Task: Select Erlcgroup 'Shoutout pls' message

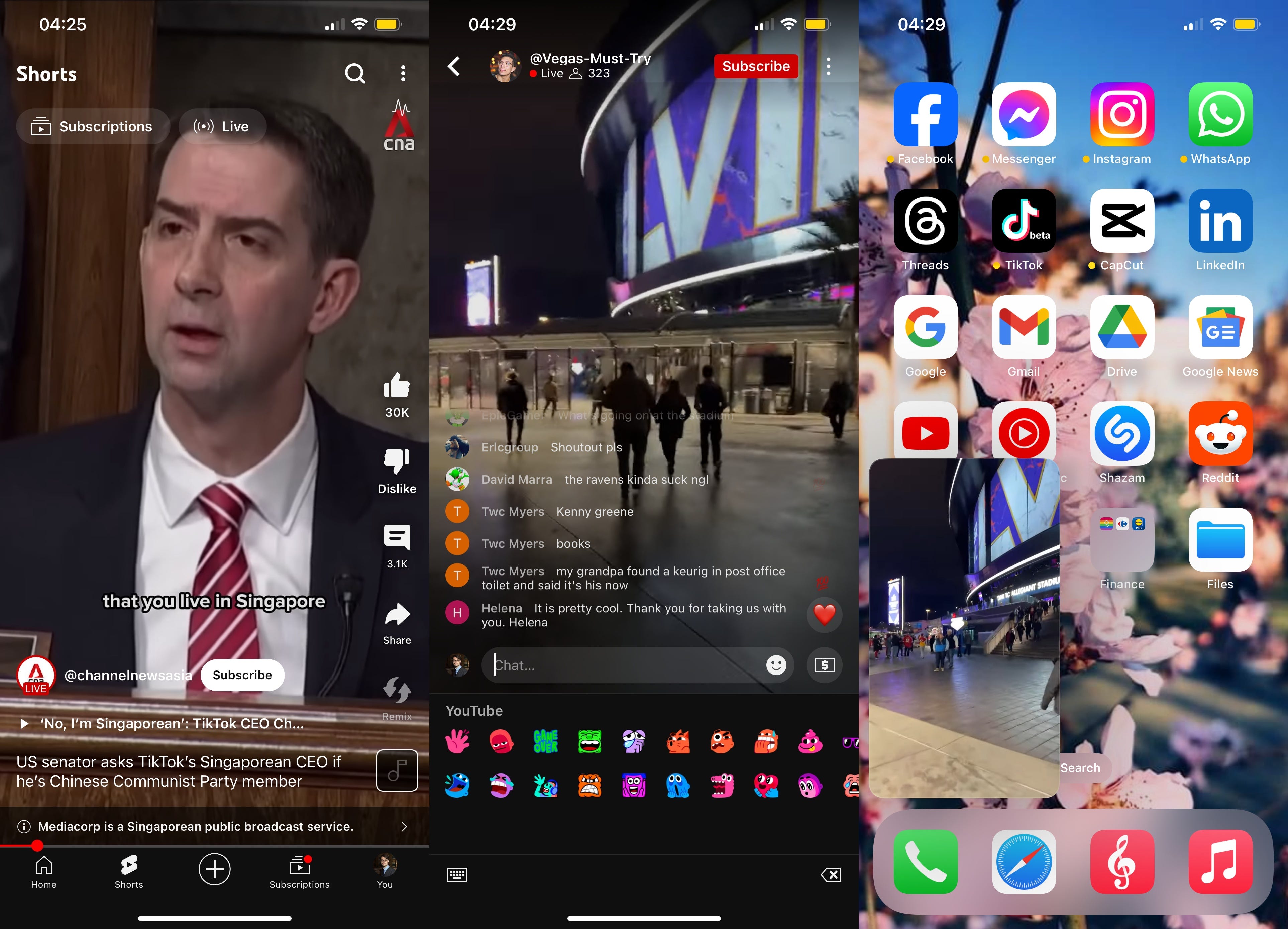Action: 534,447
